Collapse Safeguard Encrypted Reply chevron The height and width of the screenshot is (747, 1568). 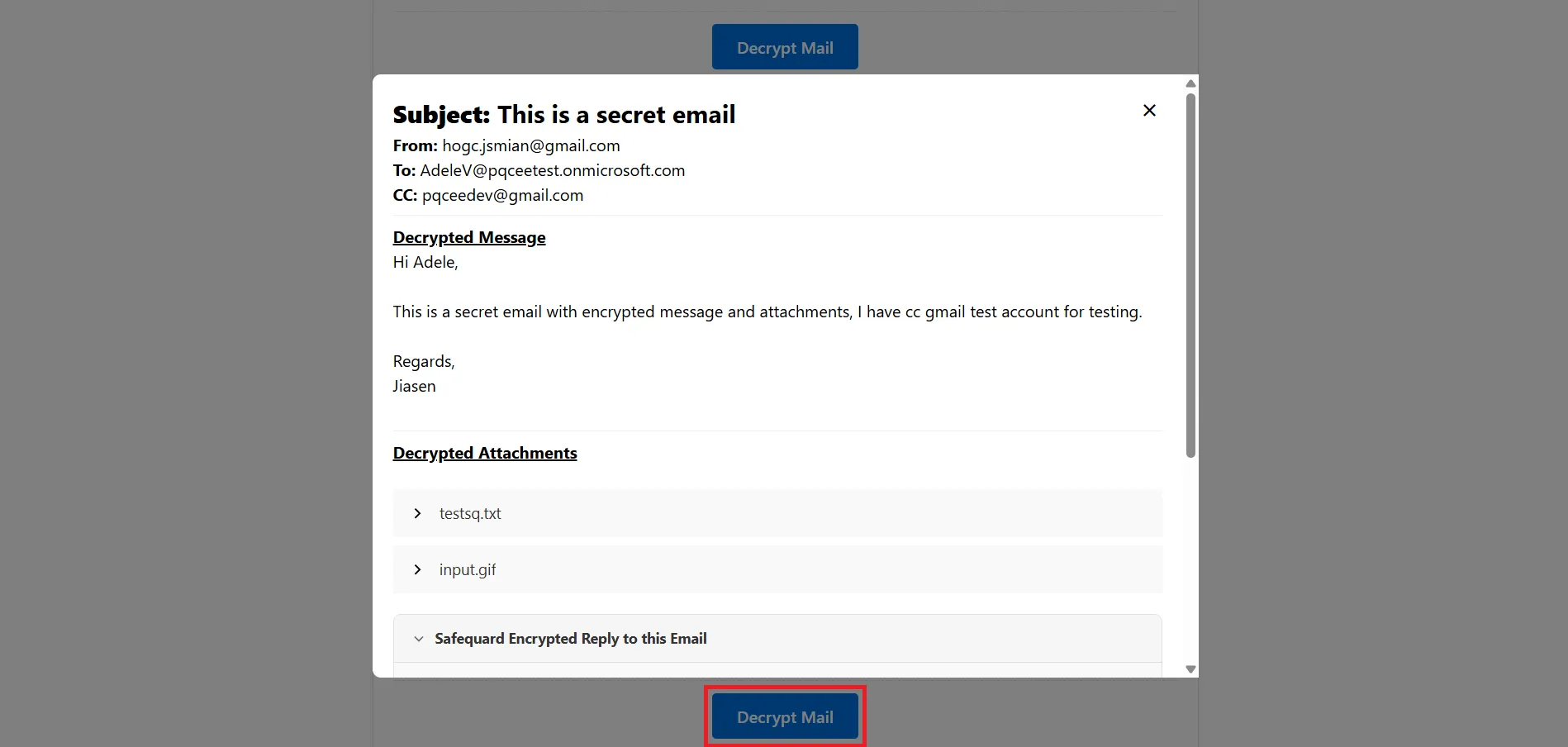click(419, 639)
